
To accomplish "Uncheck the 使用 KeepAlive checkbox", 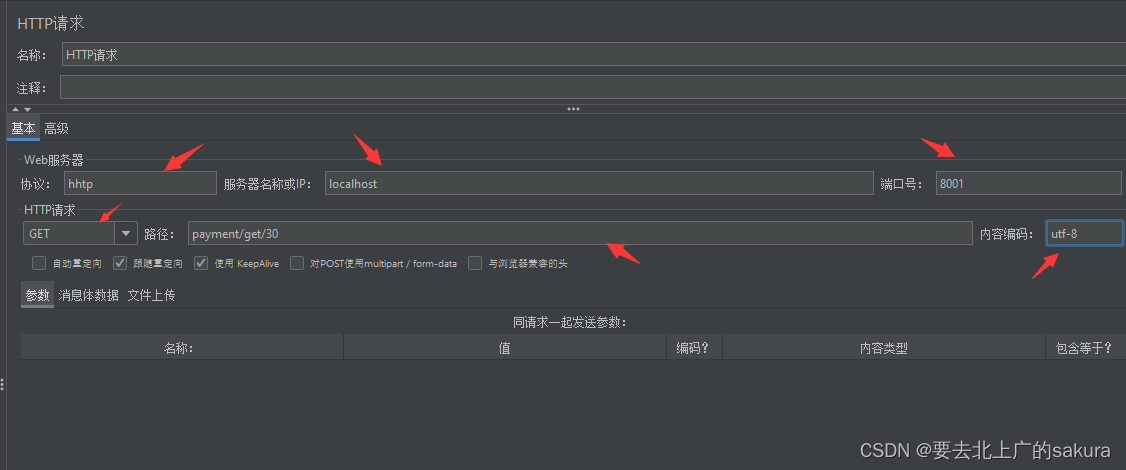I will point(201,263).
